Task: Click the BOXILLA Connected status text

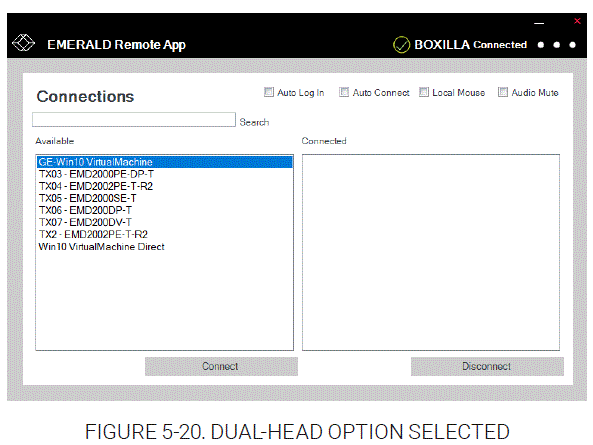Action: pos(470,45)
